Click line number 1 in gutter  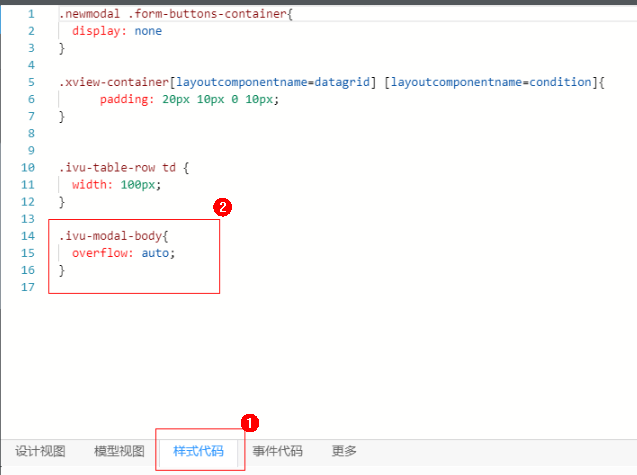(31, 14)
